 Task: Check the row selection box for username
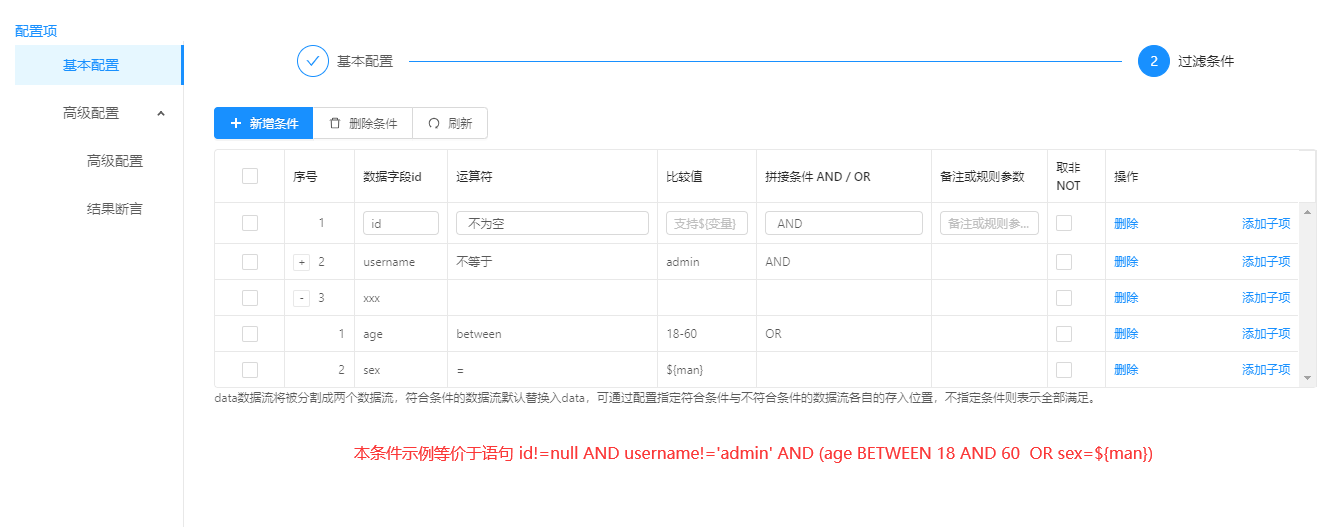250,262
